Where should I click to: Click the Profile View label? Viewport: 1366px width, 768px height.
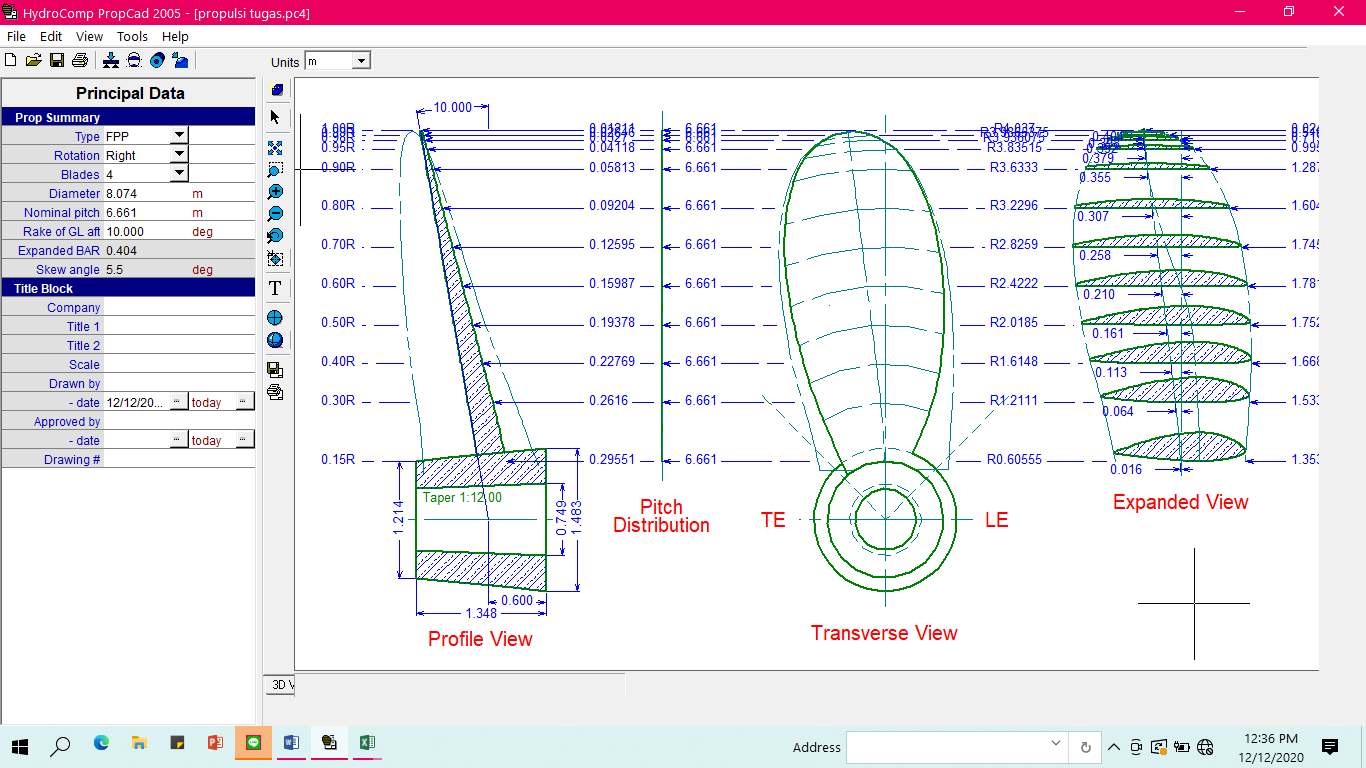pos(480,639)
